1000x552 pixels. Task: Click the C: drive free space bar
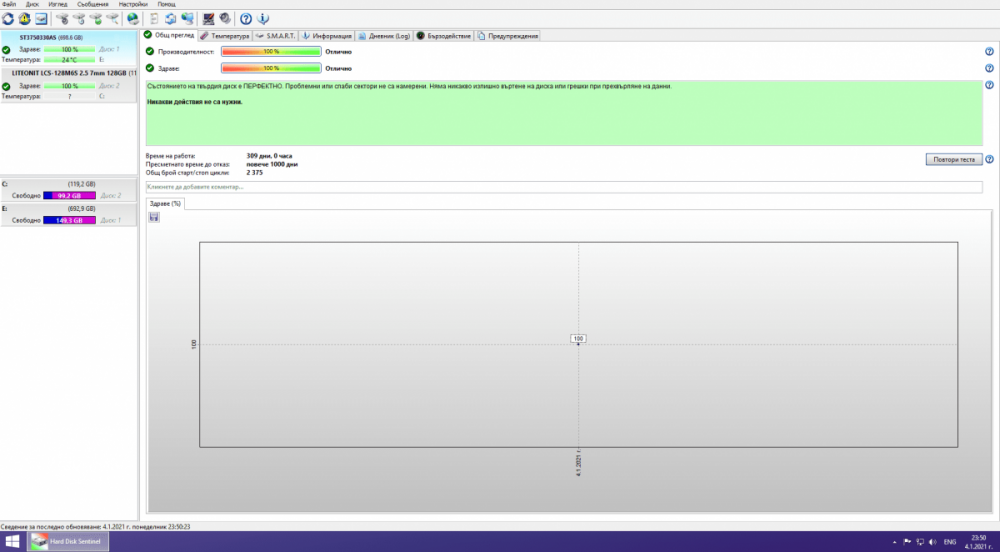point(68,196)
